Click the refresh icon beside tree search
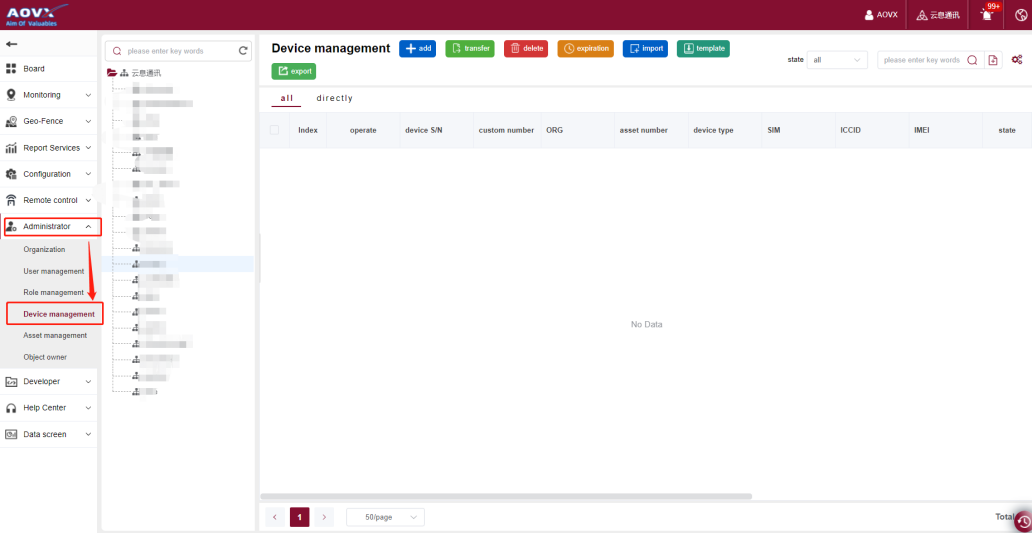1033x534 pixels. click(243, 51)
